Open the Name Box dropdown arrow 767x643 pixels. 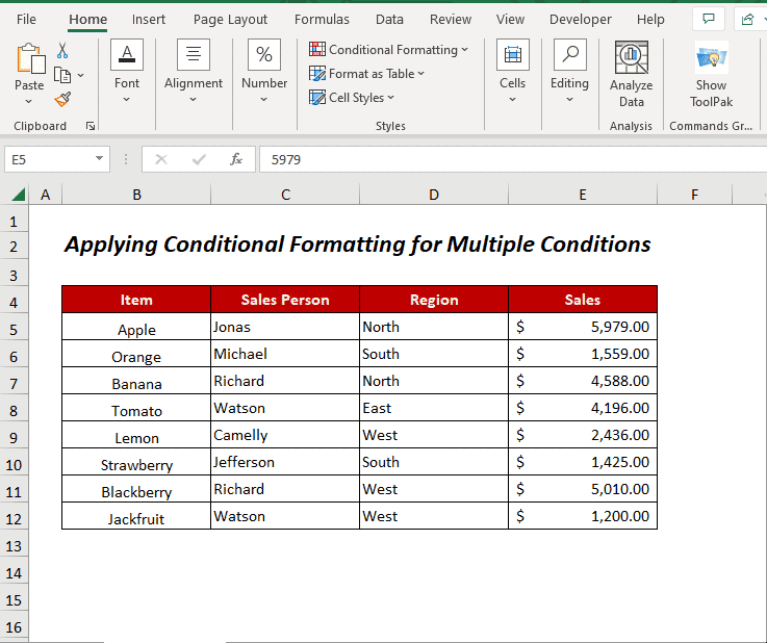pyautogui.click(x=99, y=158)
